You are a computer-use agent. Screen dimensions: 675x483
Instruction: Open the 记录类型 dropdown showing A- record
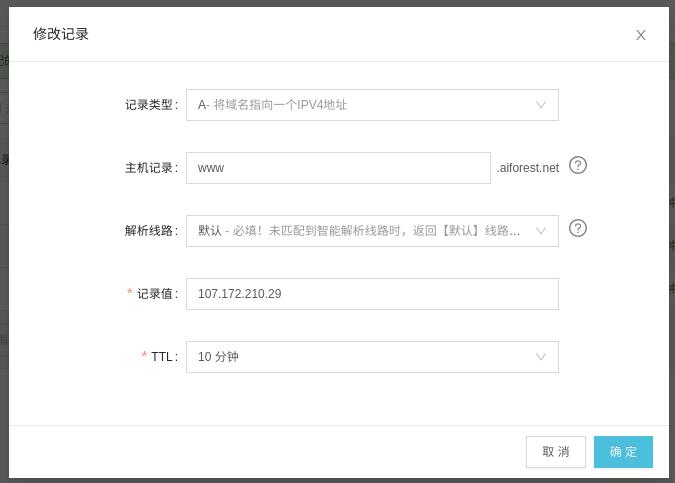[360, 105]
